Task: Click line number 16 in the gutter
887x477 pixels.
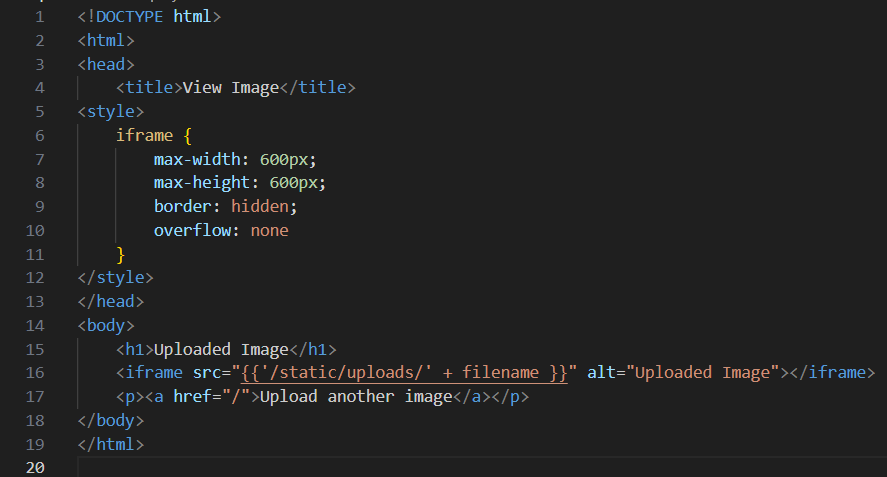Action: coord(35,373)
